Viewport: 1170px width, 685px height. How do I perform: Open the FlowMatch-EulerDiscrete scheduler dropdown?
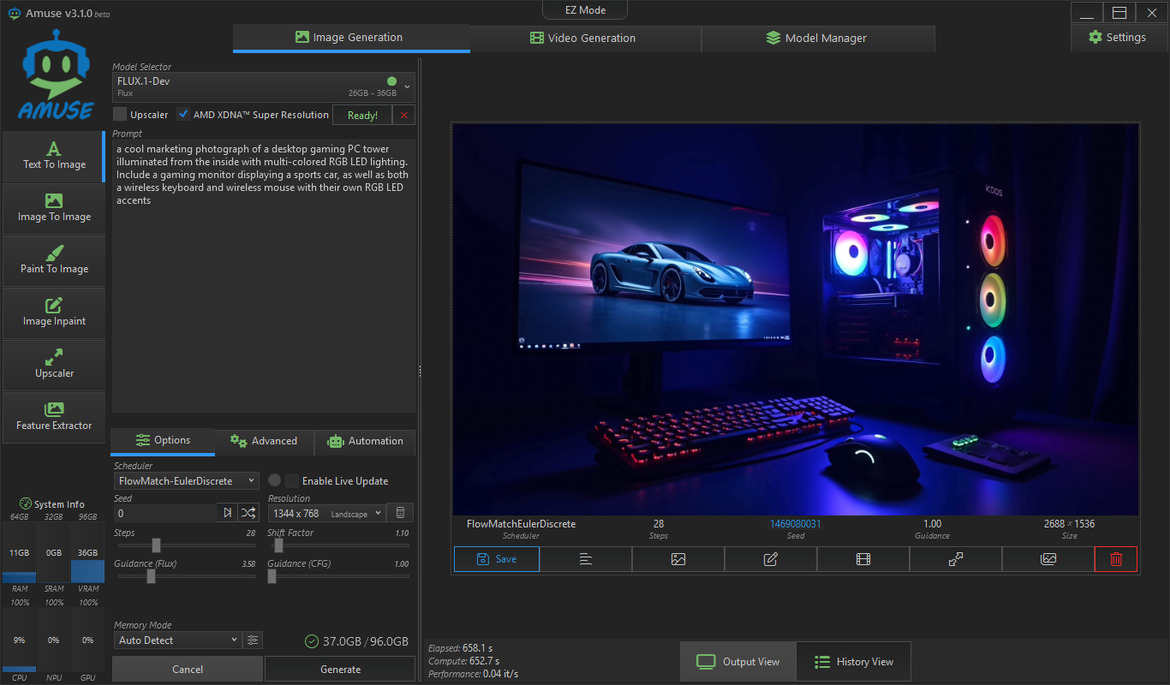(x=186, y=481)
